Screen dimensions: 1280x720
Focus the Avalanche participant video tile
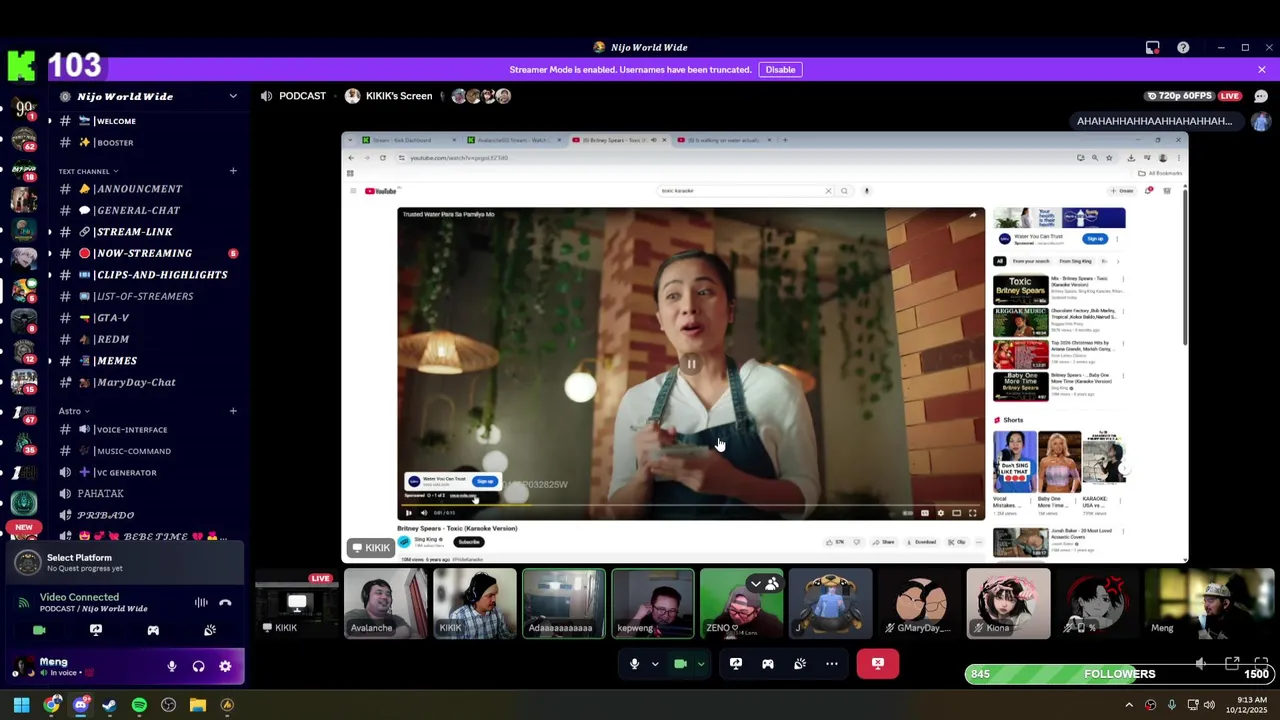(386, 603)
